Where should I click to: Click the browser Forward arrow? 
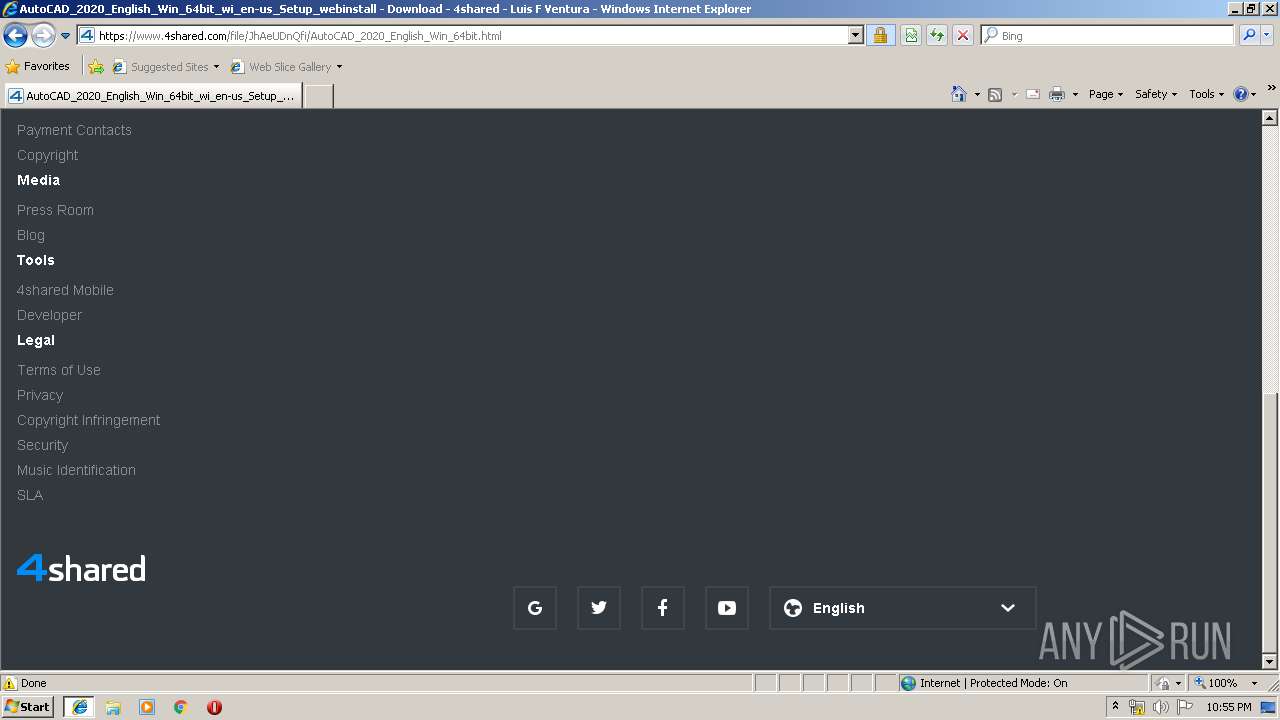pyautogui.click(x=43, y=36)
